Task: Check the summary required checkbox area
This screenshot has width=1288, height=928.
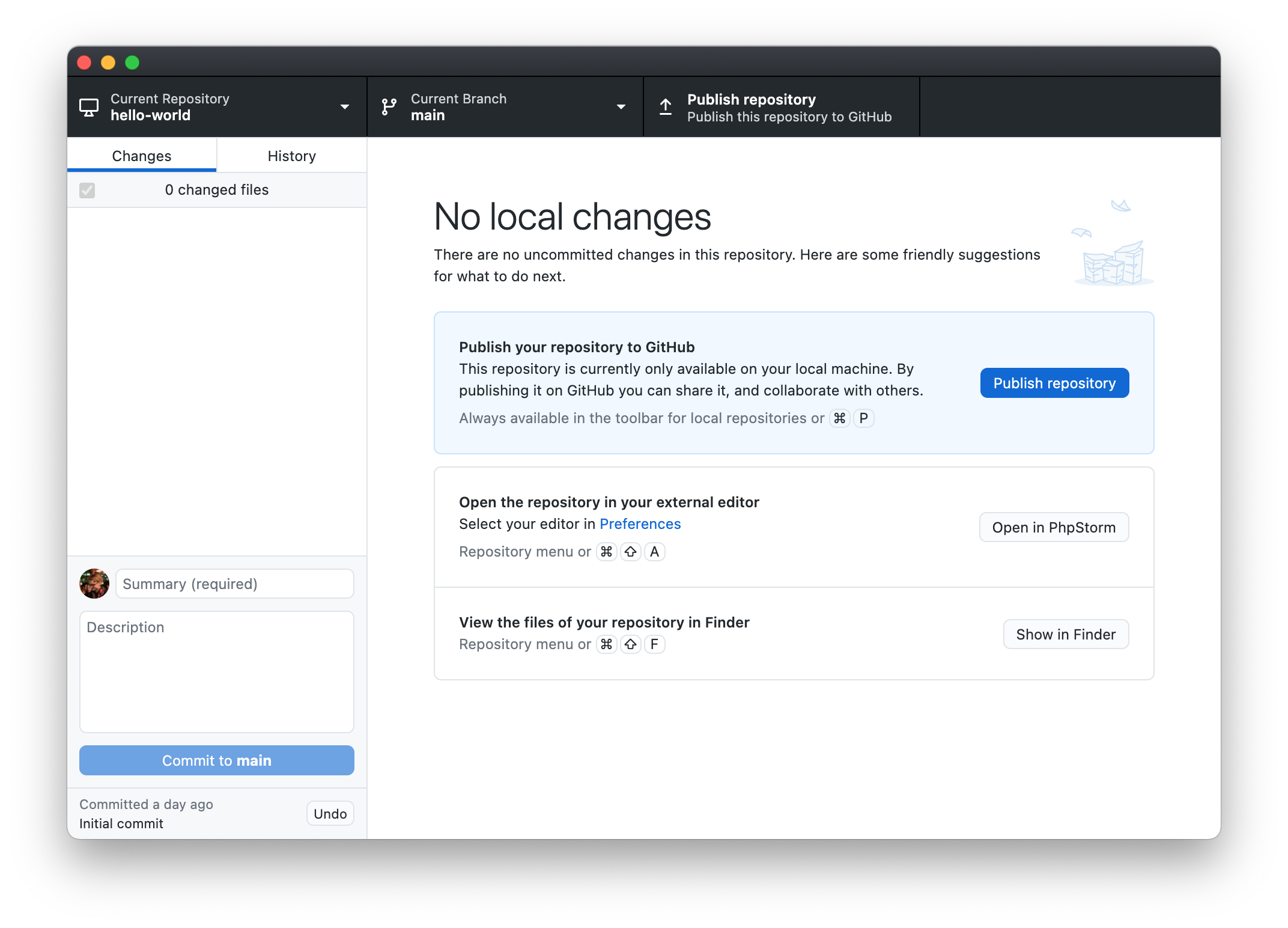Action: click(x=233, y=583)
